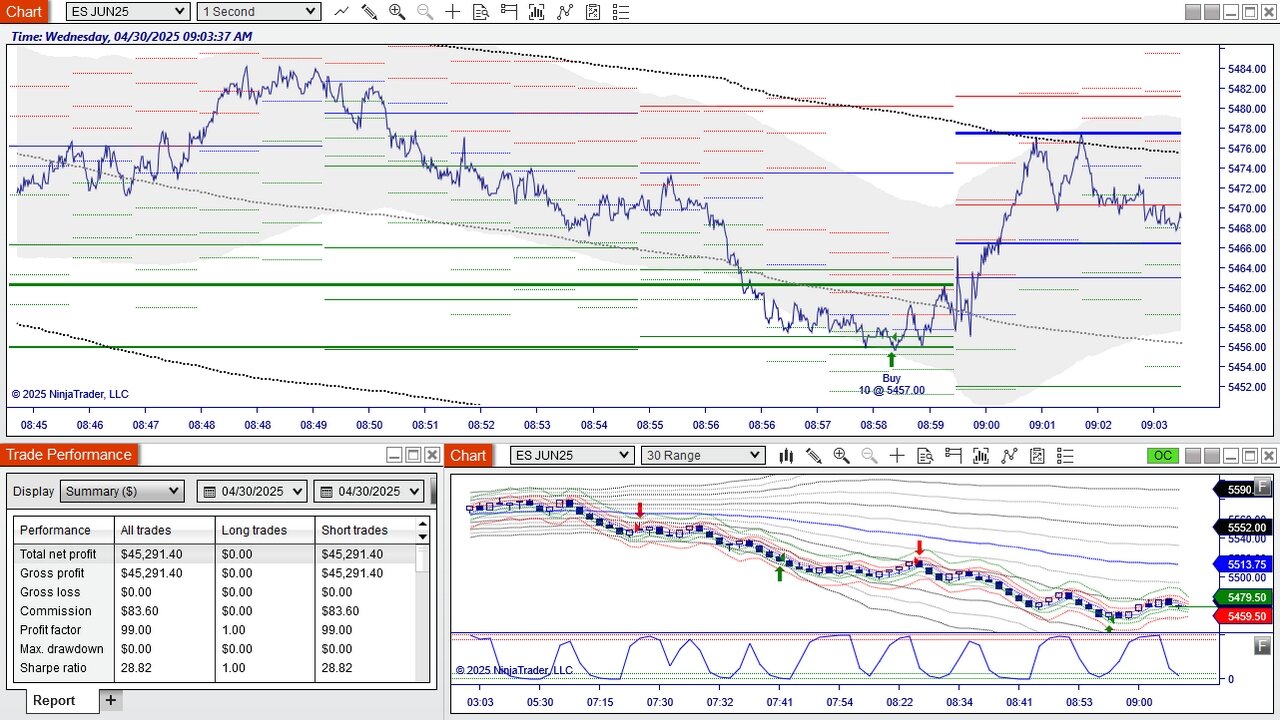The image size is (1280, 720).
Task: Open Chart Trader in 30 Range chart
Action: (x=953, y=456)
